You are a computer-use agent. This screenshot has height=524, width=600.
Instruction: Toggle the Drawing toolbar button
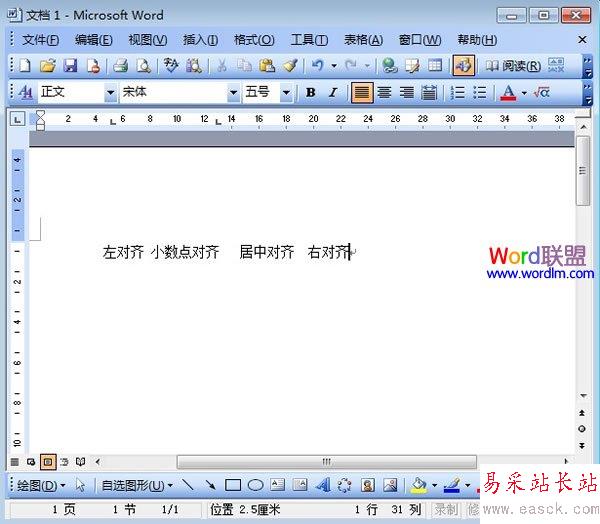[x=464, y=66]
